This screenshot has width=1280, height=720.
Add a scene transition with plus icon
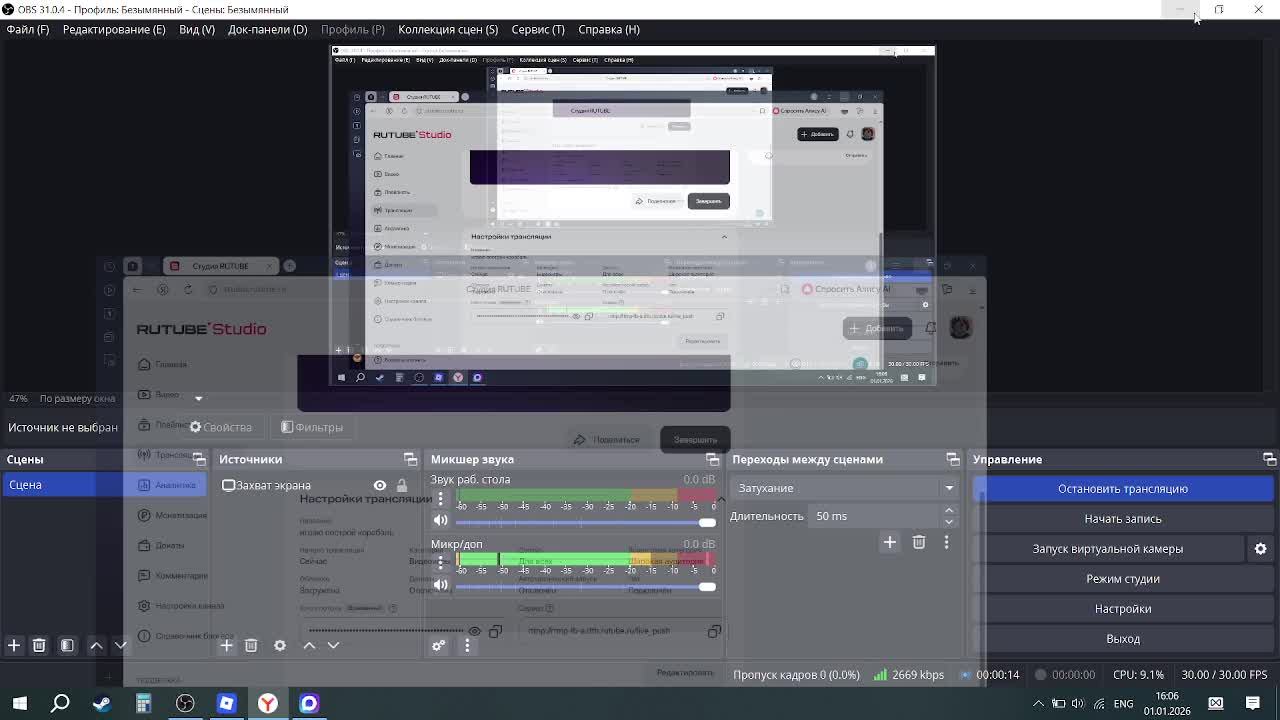[x=889, y=542]
